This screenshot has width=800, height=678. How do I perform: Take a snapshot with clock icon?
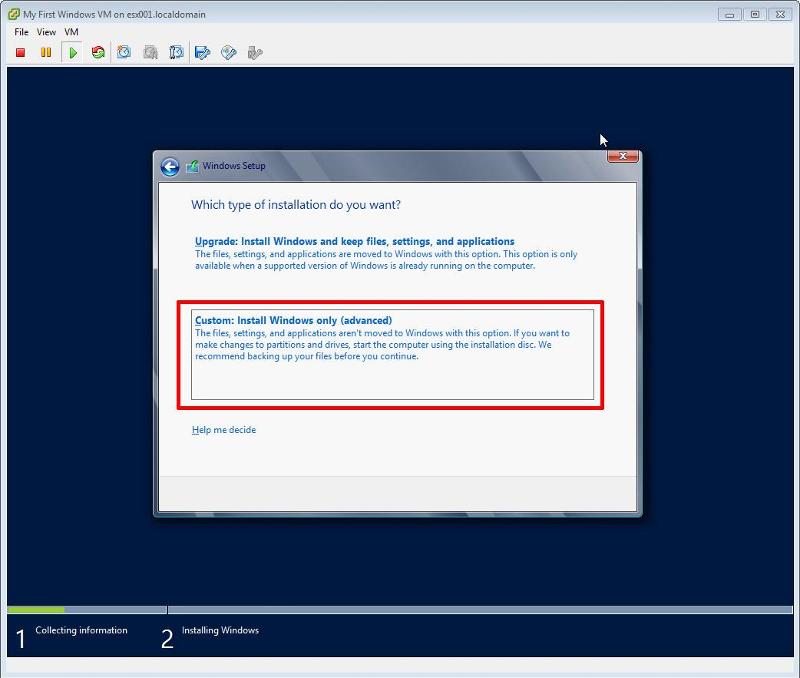coord(124,52)
